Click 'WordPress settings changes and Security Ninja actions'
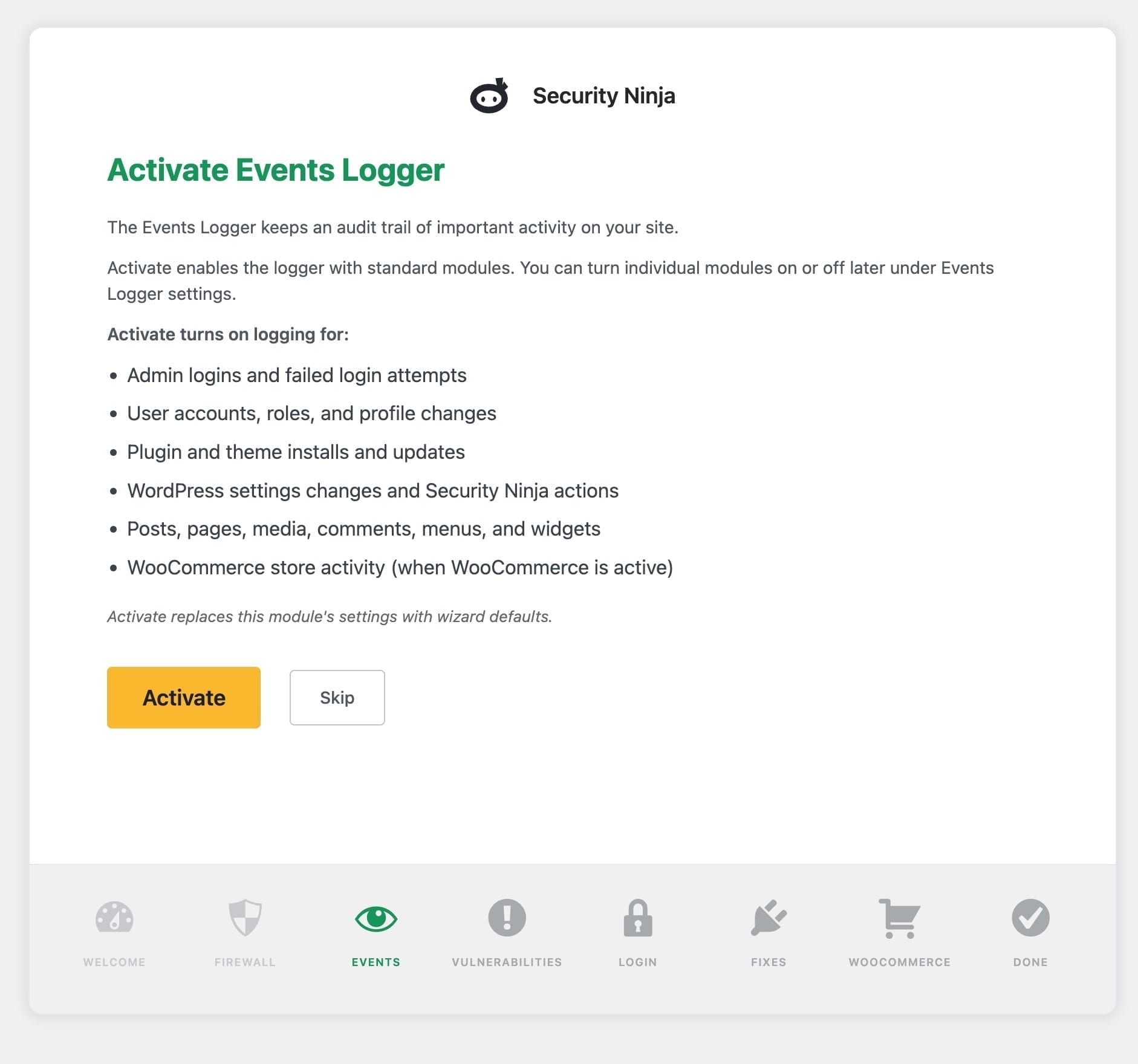 click(373, 491)
